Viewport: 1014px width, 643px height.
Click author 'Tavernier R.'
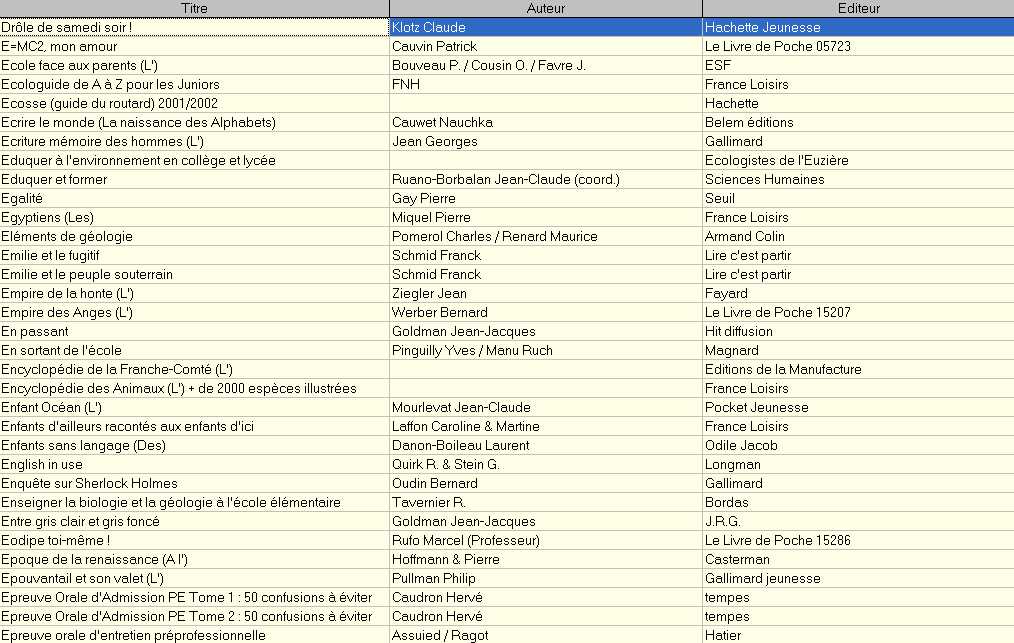point(429,503)
